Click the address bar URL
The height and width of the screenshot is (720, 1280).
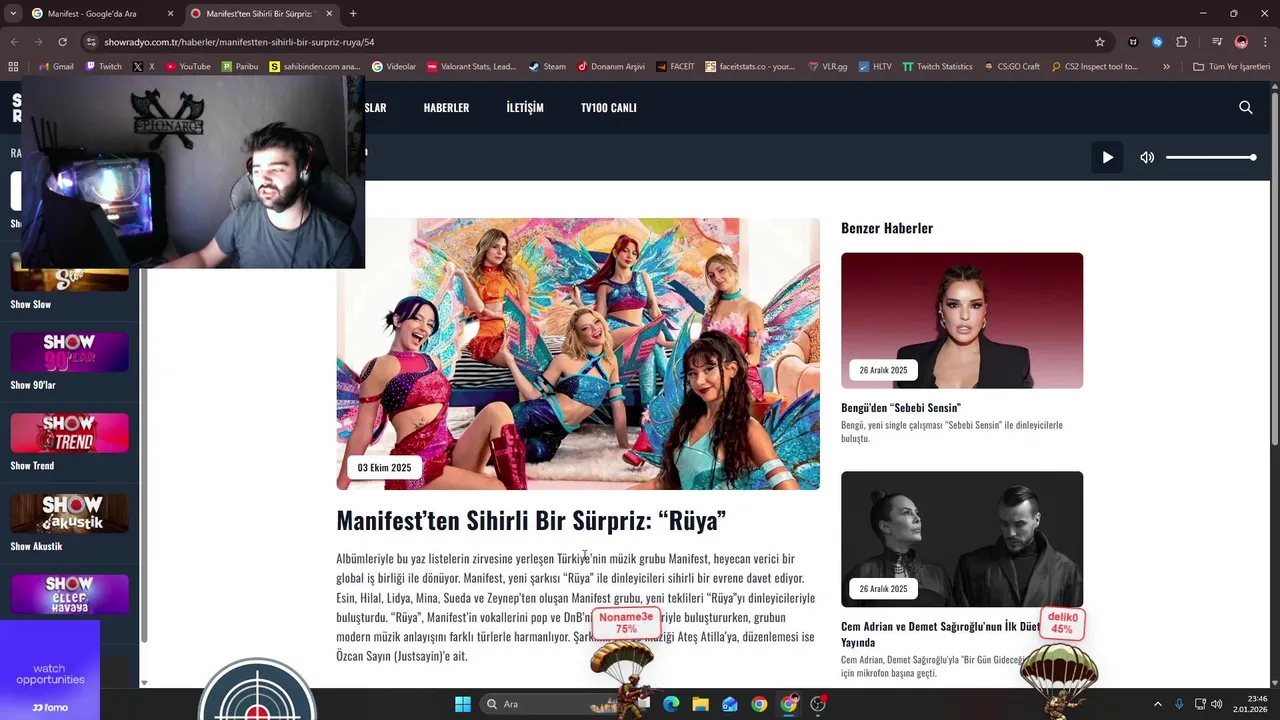(239, 42)
